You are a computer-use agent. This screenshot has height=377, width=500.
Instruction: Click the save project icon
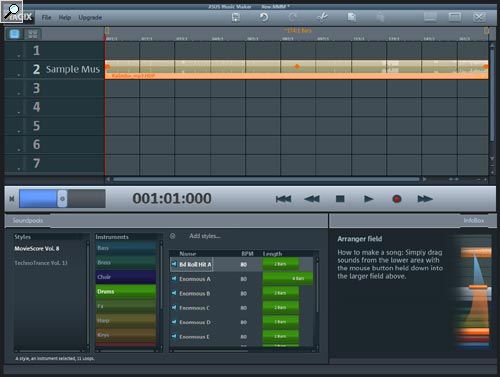click(x=236, y=17)
